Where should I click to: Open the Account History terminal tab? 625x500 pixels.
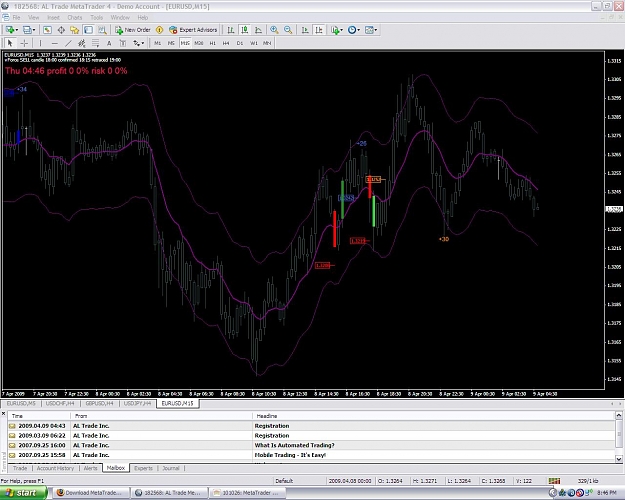(55, 468)
